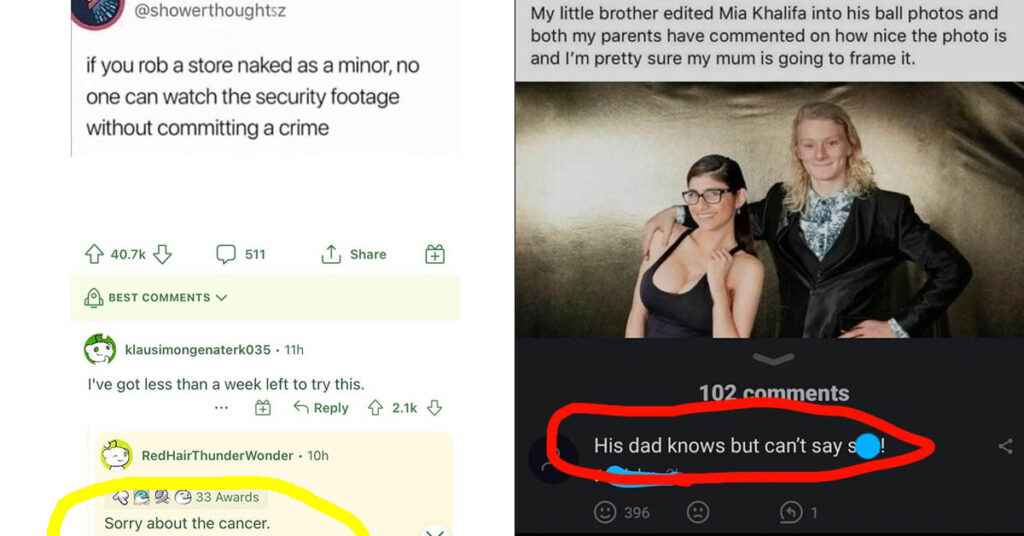Tap the happy face reaction with 396
Screen dimensions: 1024x536
point(605,512)
